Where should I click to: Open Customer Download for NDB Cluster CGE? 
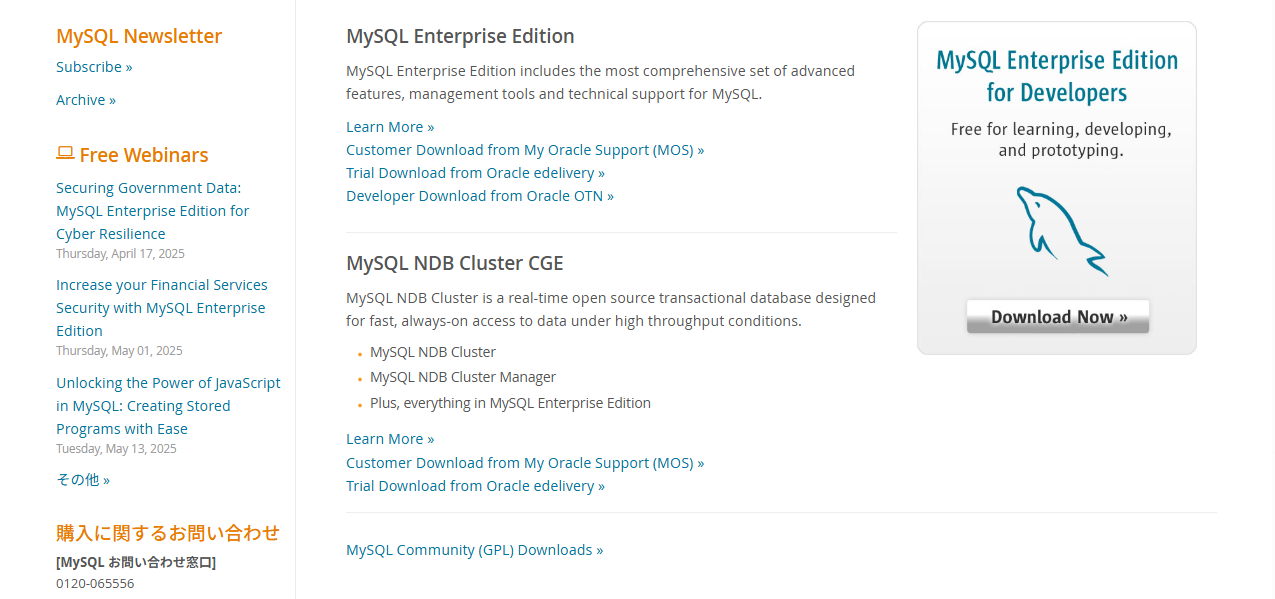click(x=524, y=462)
